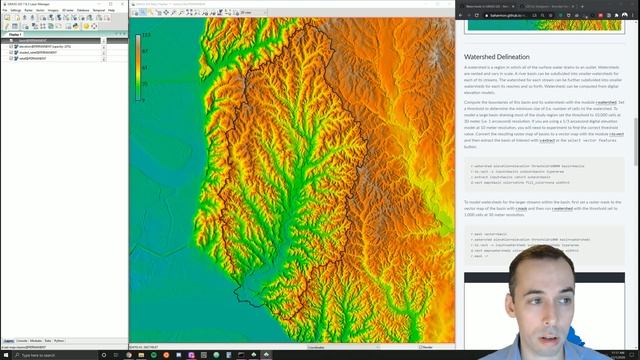Toggle visibility of elevation@PERMANENT layer
Viewport: 640px width, 360px height.
click(x=11, y=47)
